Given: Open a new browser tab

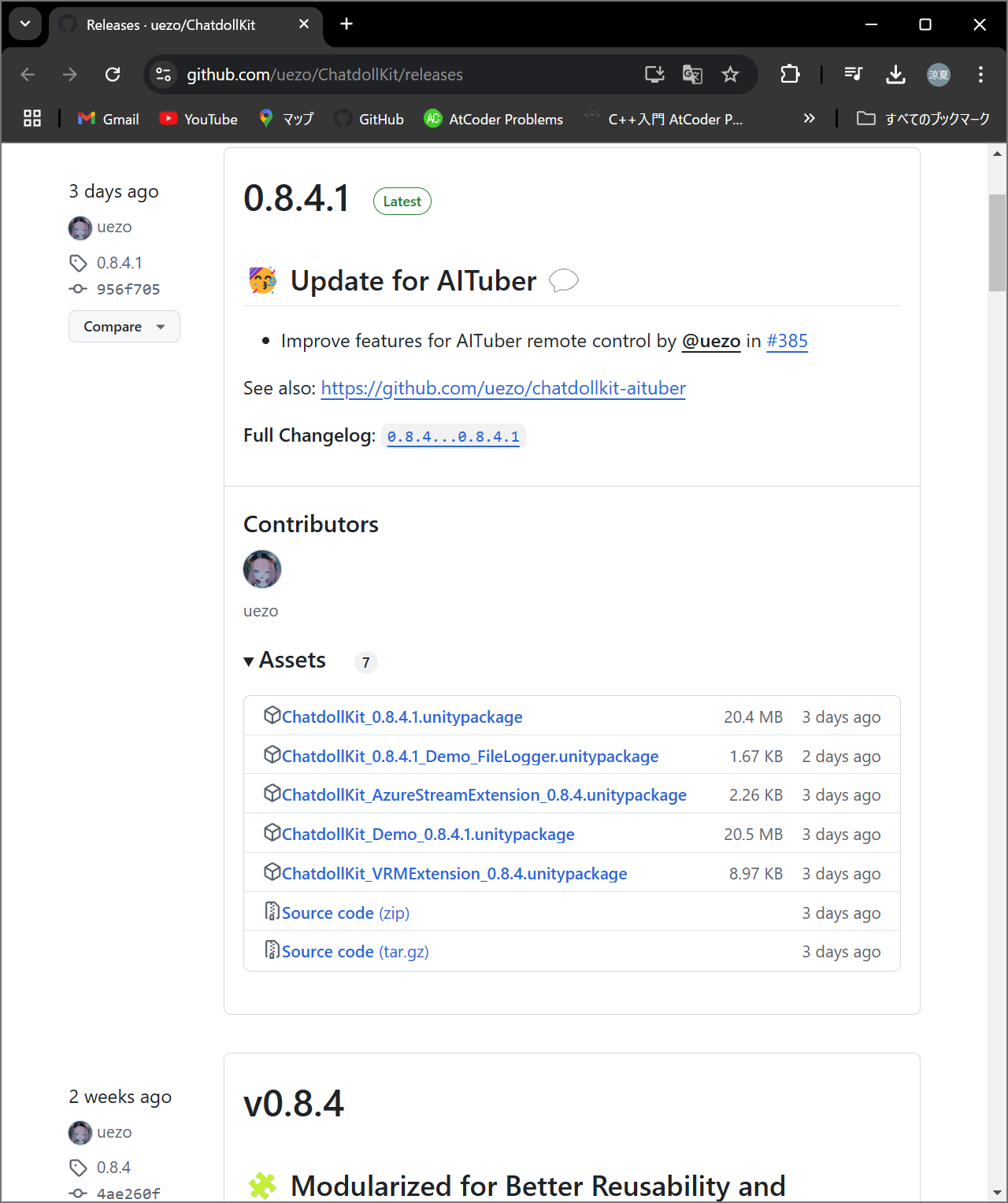Looking at the screenshot, I should pos(346,24).
